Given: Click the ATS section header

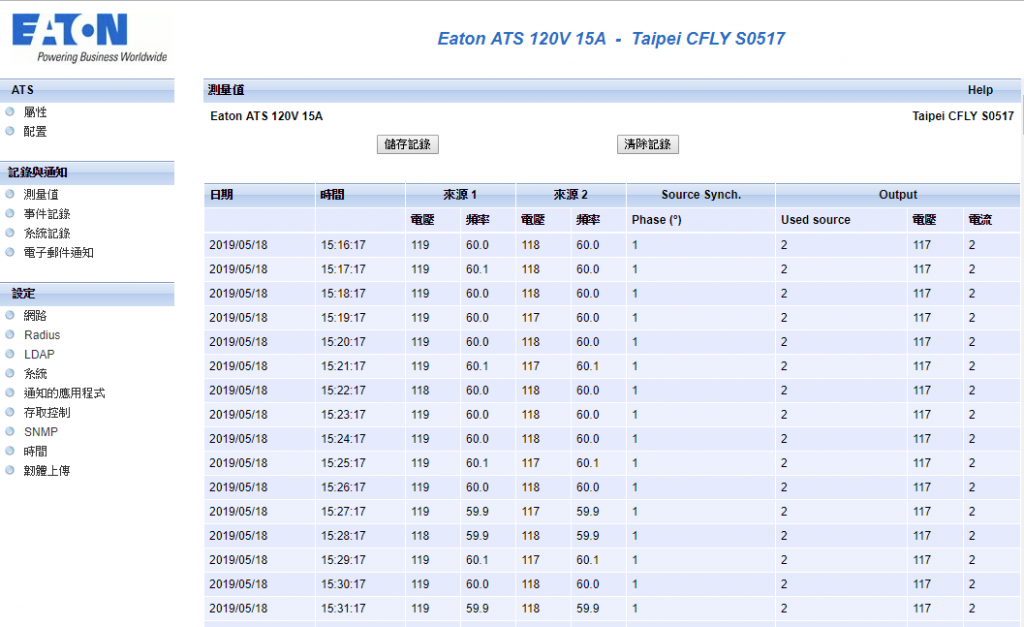Looking at the screenshot, I should click(x=88, y=90).
